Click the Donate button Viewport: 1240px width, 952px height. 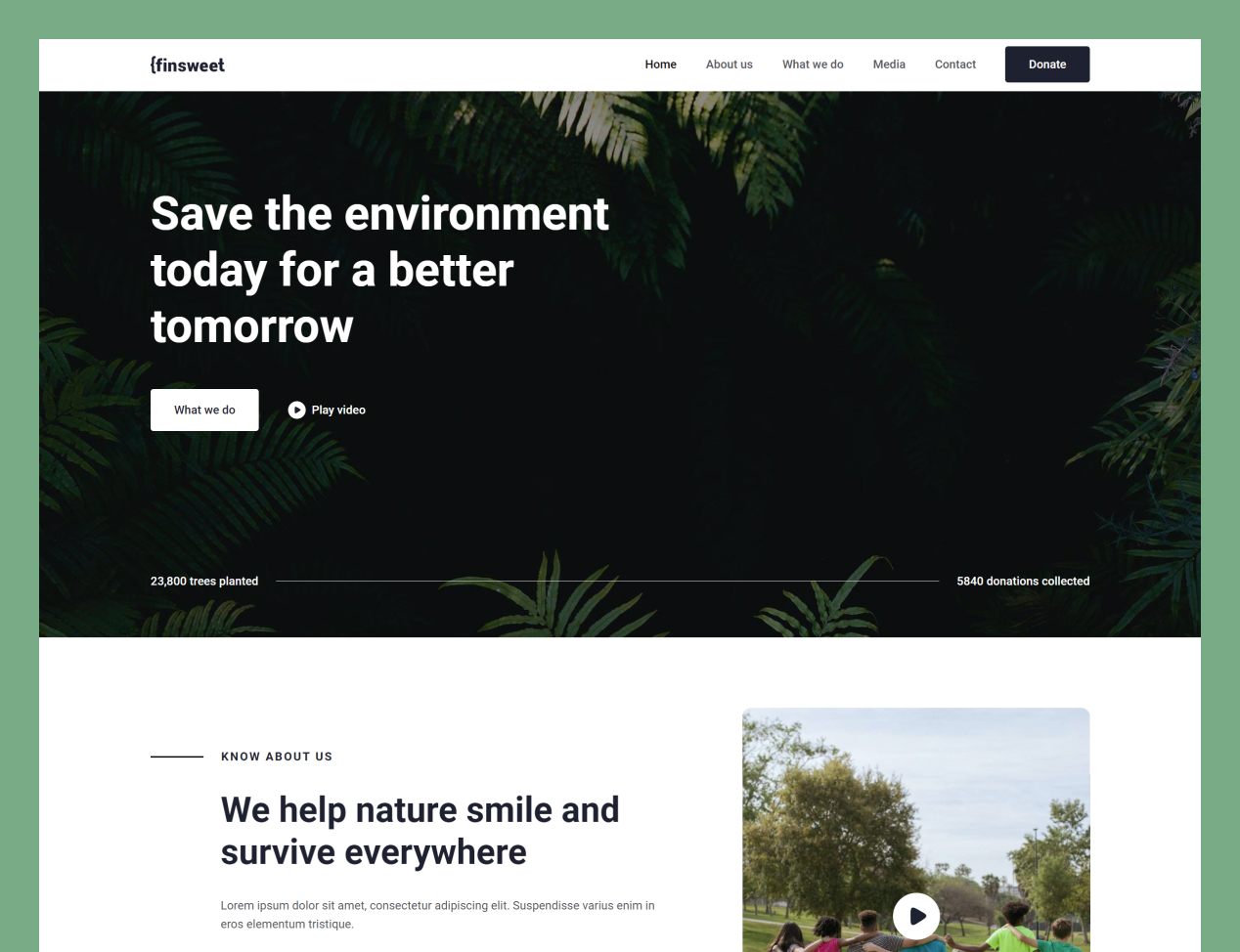(1047, 65)
